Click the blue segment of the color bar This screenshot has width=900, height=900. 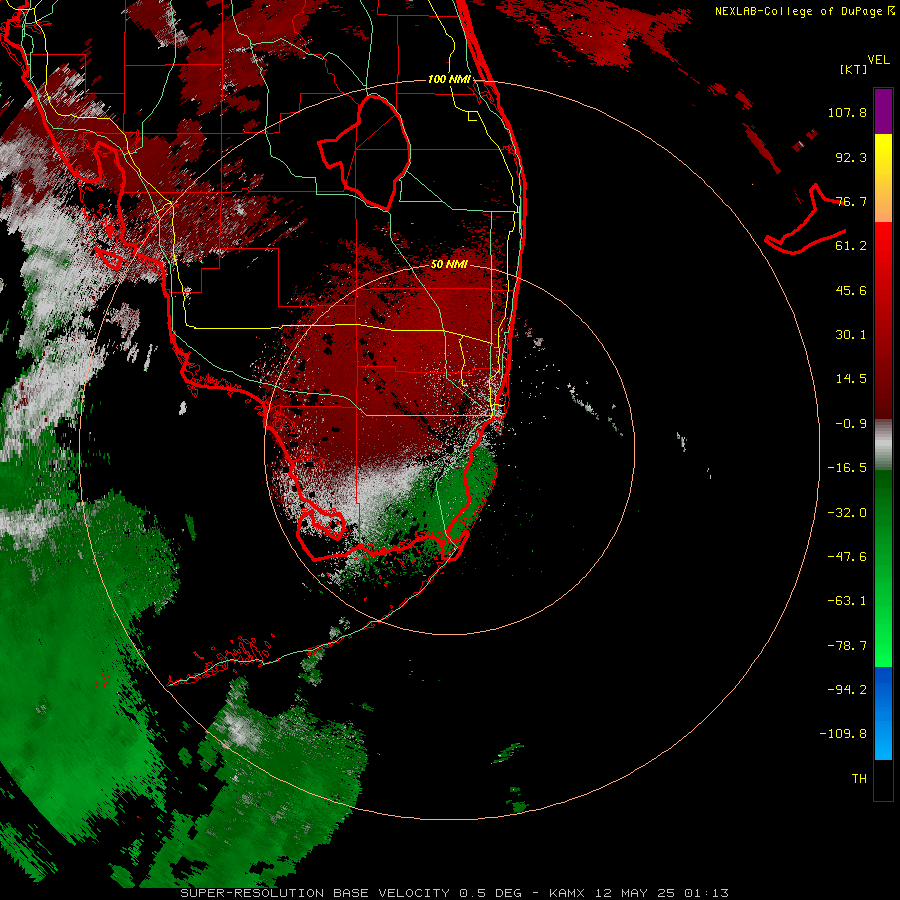(883, 713)
